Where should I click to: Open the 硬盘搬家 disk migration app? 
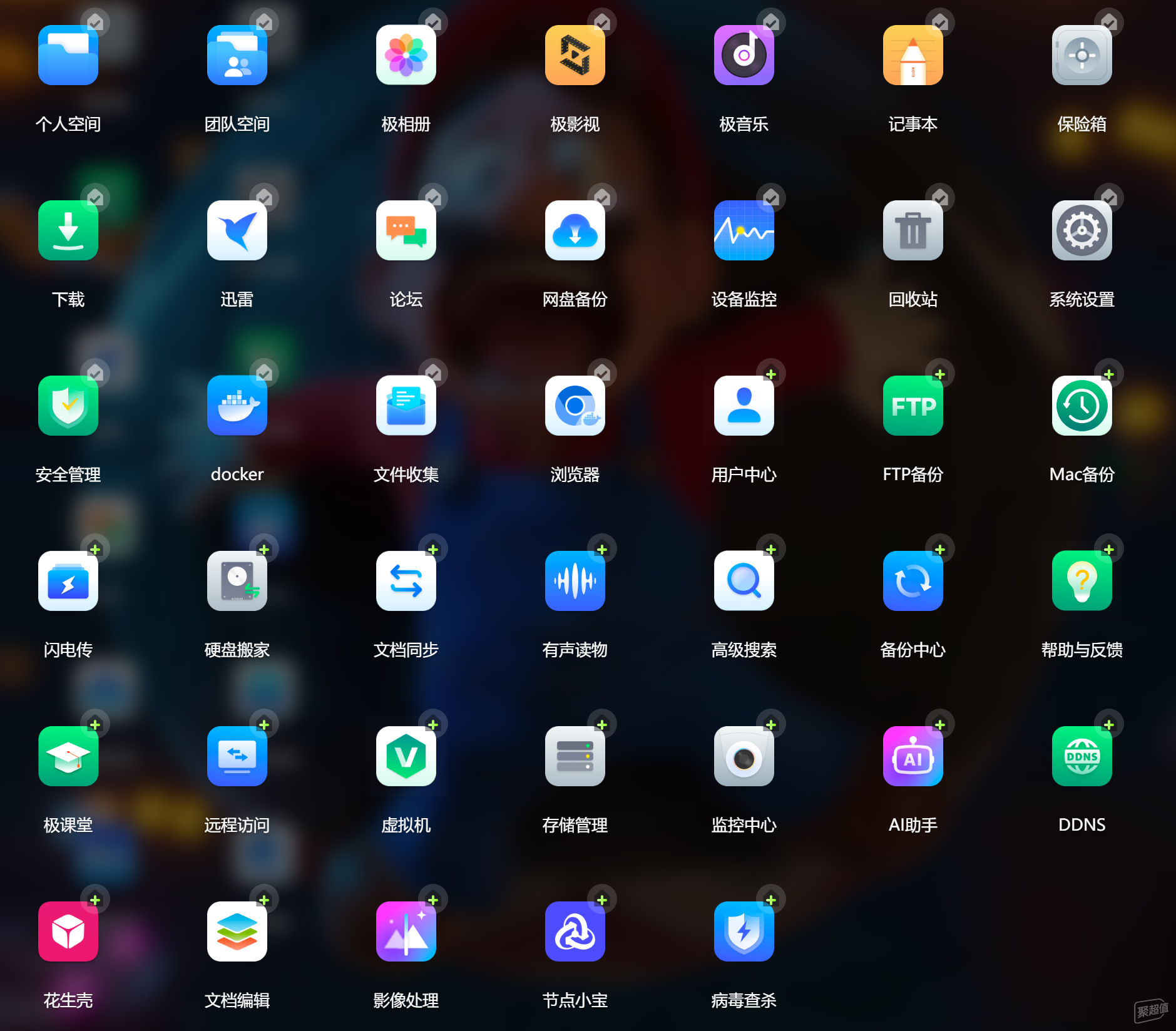pyautogui.click(x=237, y=581)
